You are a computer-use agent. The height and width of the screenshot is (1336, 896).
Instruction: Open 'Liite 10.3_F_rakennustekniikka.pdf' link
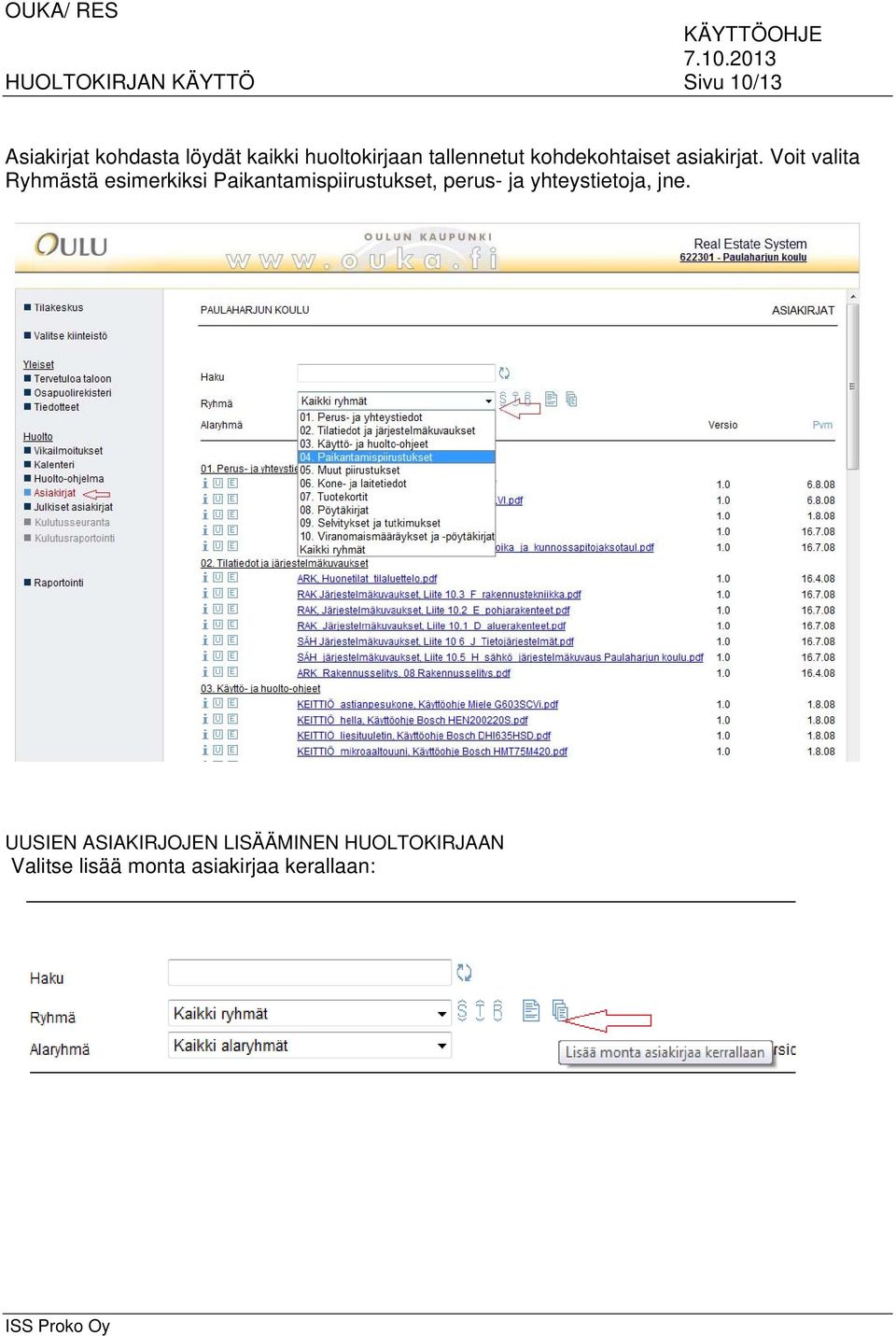pos(439,594)
